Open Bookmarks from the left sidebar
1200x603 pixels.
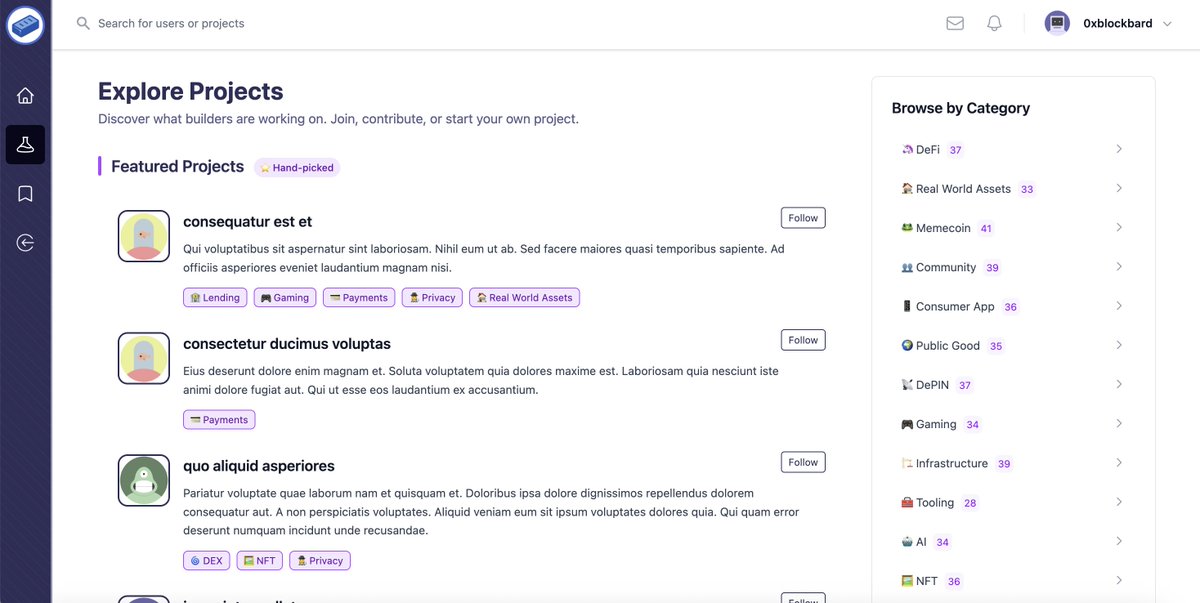coord(24,192)
